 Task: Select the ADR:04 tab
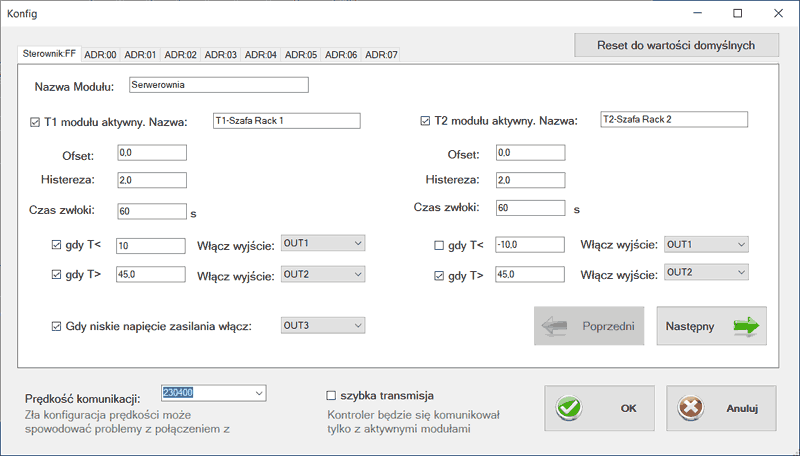(260, 54)
